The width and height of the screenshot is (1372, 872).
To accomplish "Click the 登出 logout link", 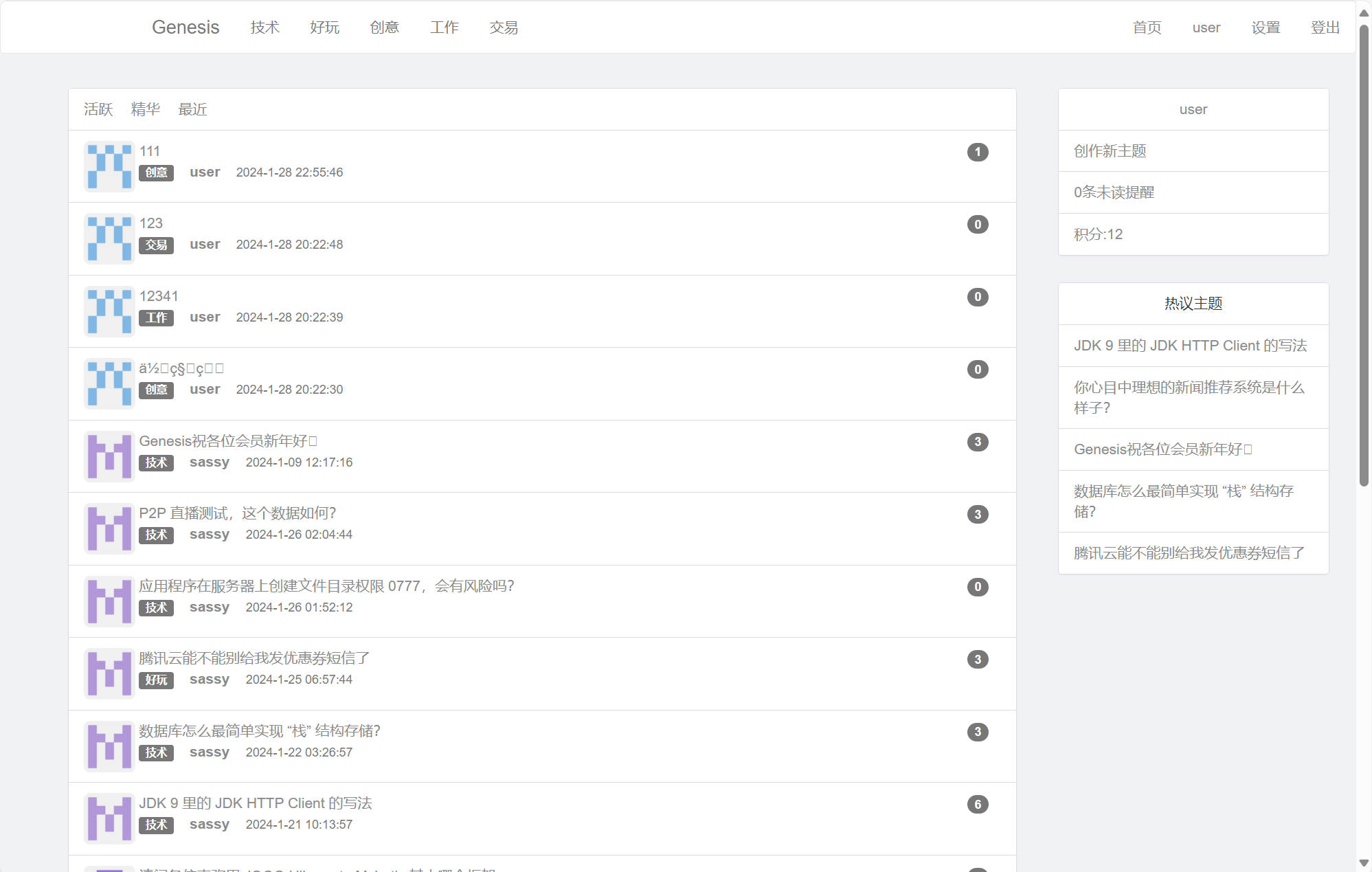I will tap(1325, 27).
